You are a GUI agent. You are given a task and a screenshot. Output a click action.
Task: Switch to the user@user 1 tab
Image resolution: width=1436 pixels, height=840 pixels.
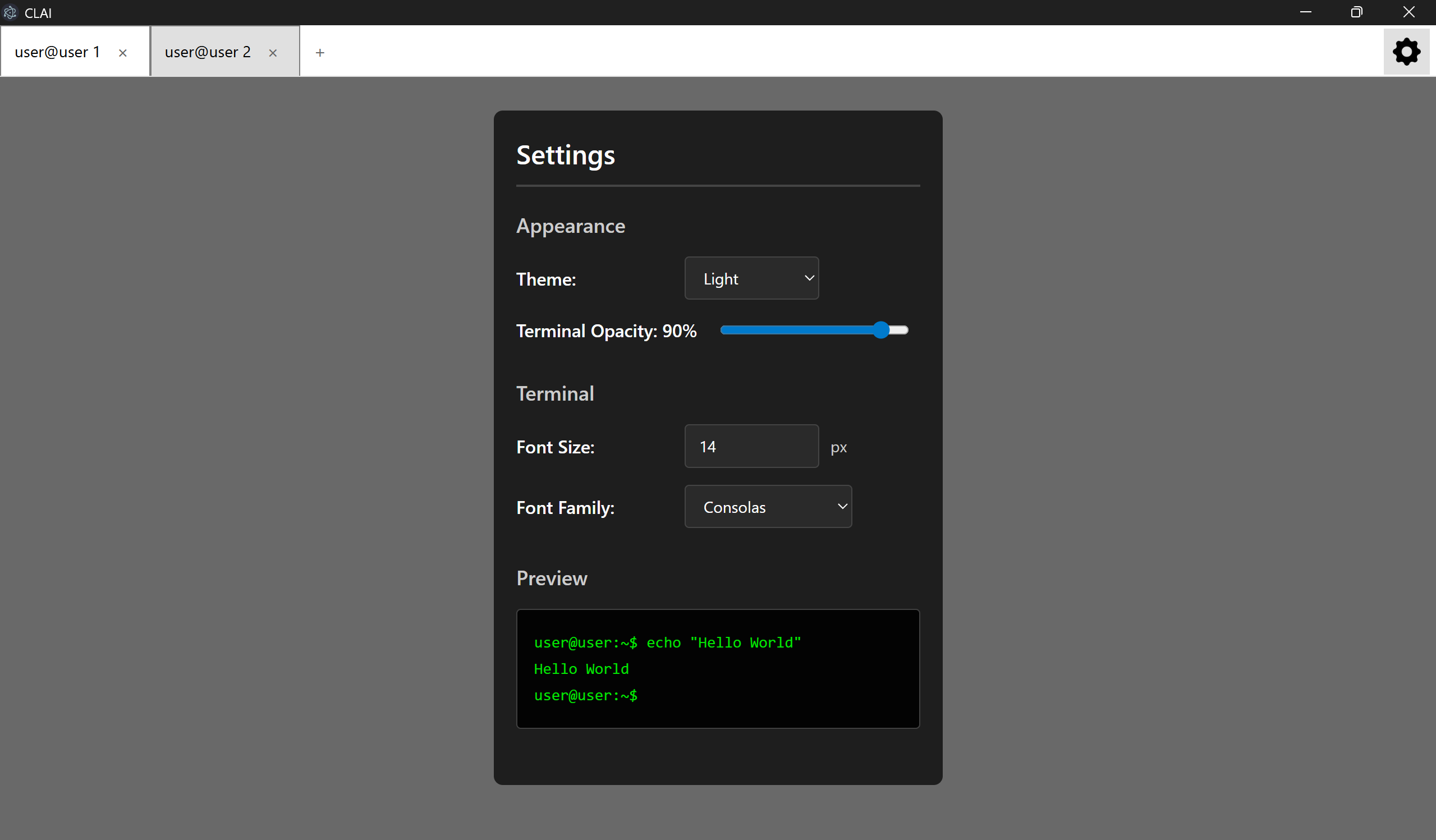coord(57,52)
